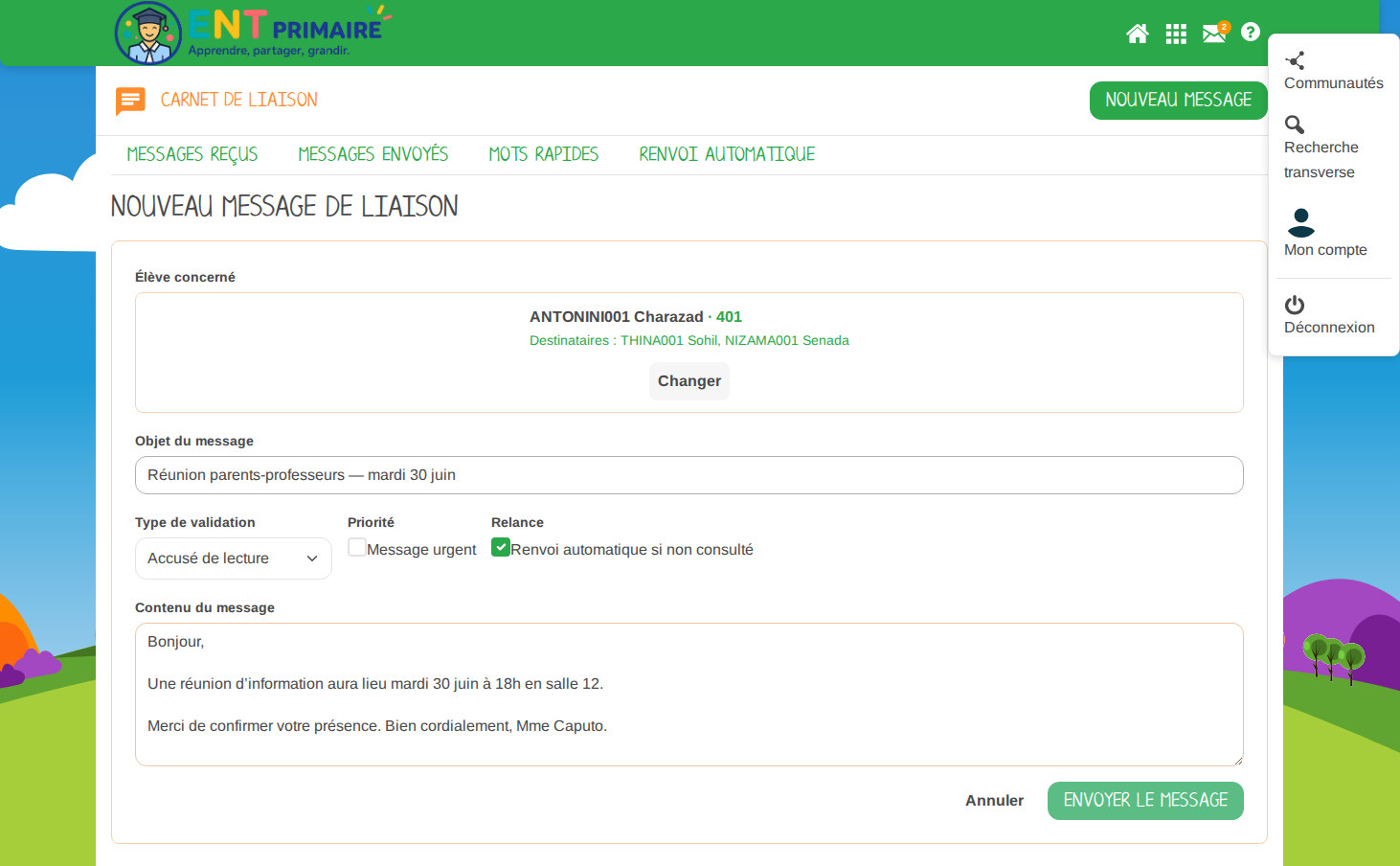This screenshot has height=866, width=1400.
Task: Open Recherche transverse magnifier icon
Action: click(x=1295, y=125)
